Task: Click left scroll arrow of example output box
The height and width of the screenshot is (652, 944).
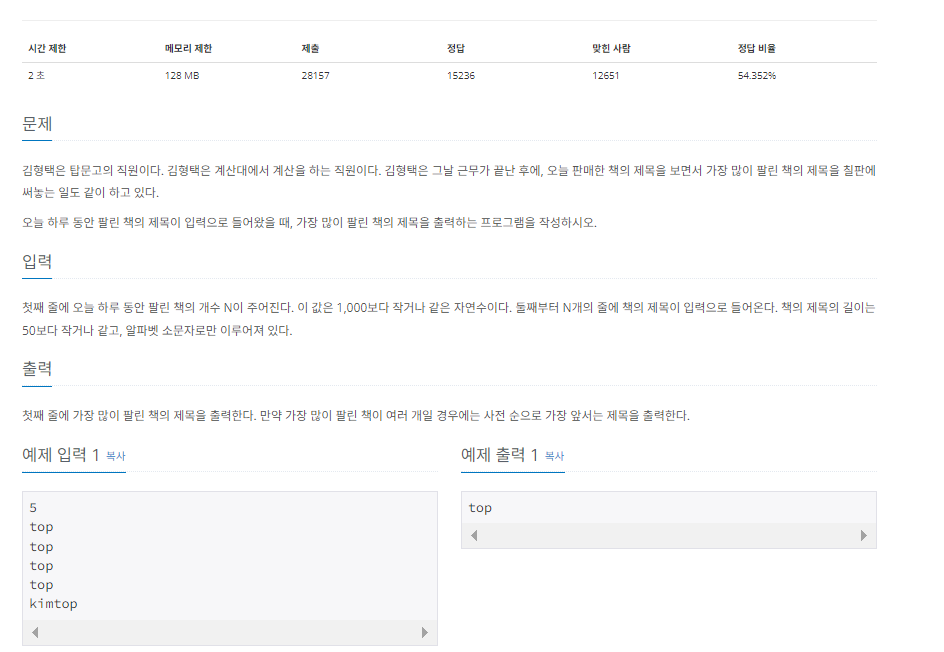Action: click(x=474, y=535)
